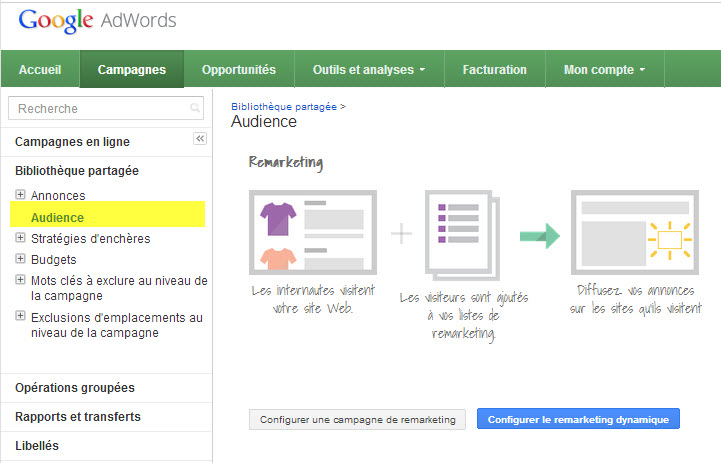Viewport: 721px width, 463px height.
Task: Open Opérations groupées section
Action: [x=75, y=388]
